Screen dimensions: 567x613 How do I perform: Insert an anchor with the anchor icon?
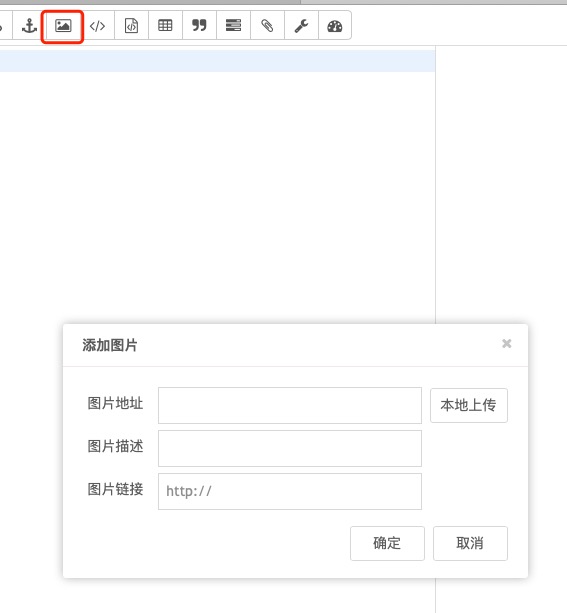[x=29, y=26]
